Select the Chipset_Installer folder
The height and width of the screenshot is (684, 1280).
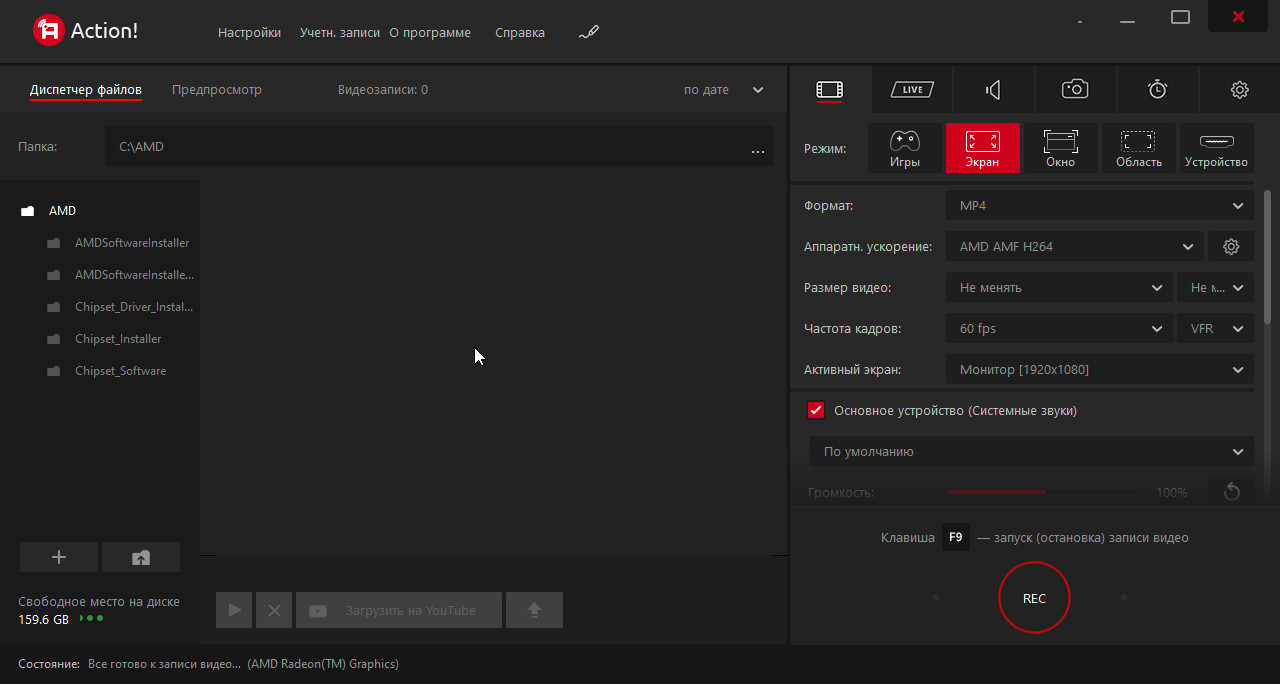click(118, 339)
